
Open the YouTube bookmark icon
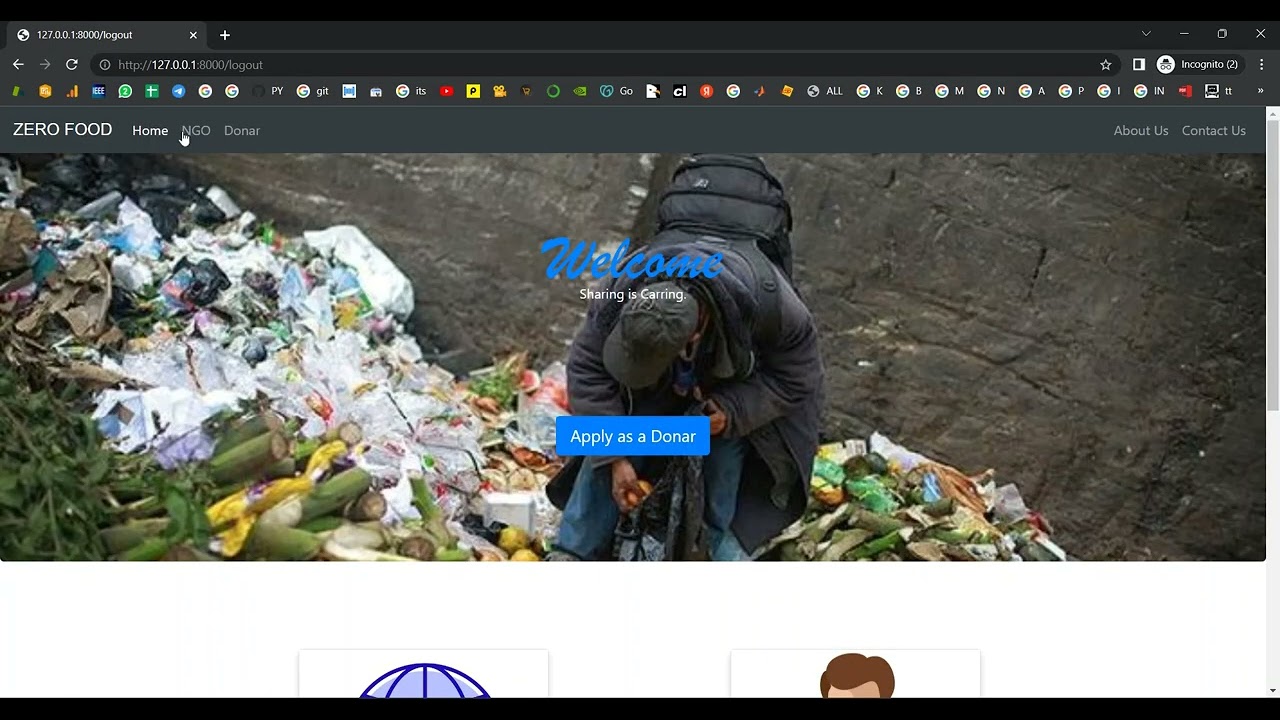pyautogui.click(x=446, y=91)
